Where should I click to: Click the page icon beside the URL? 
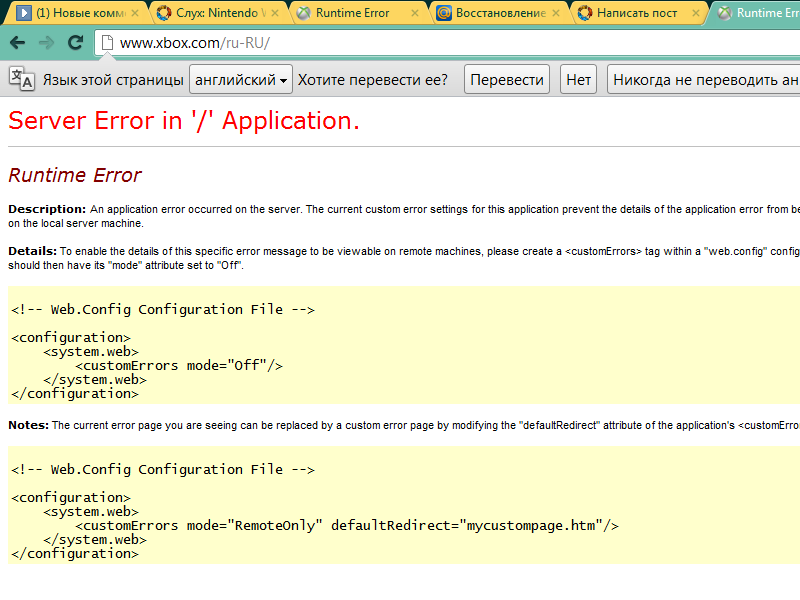click(x=107, y=43)
